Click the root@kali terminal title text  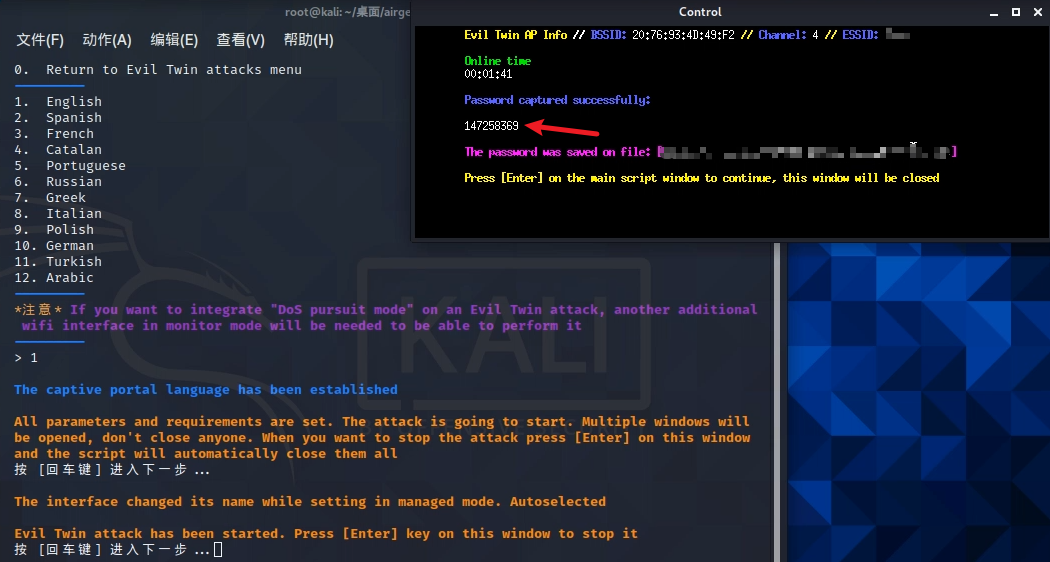(347, 12)
